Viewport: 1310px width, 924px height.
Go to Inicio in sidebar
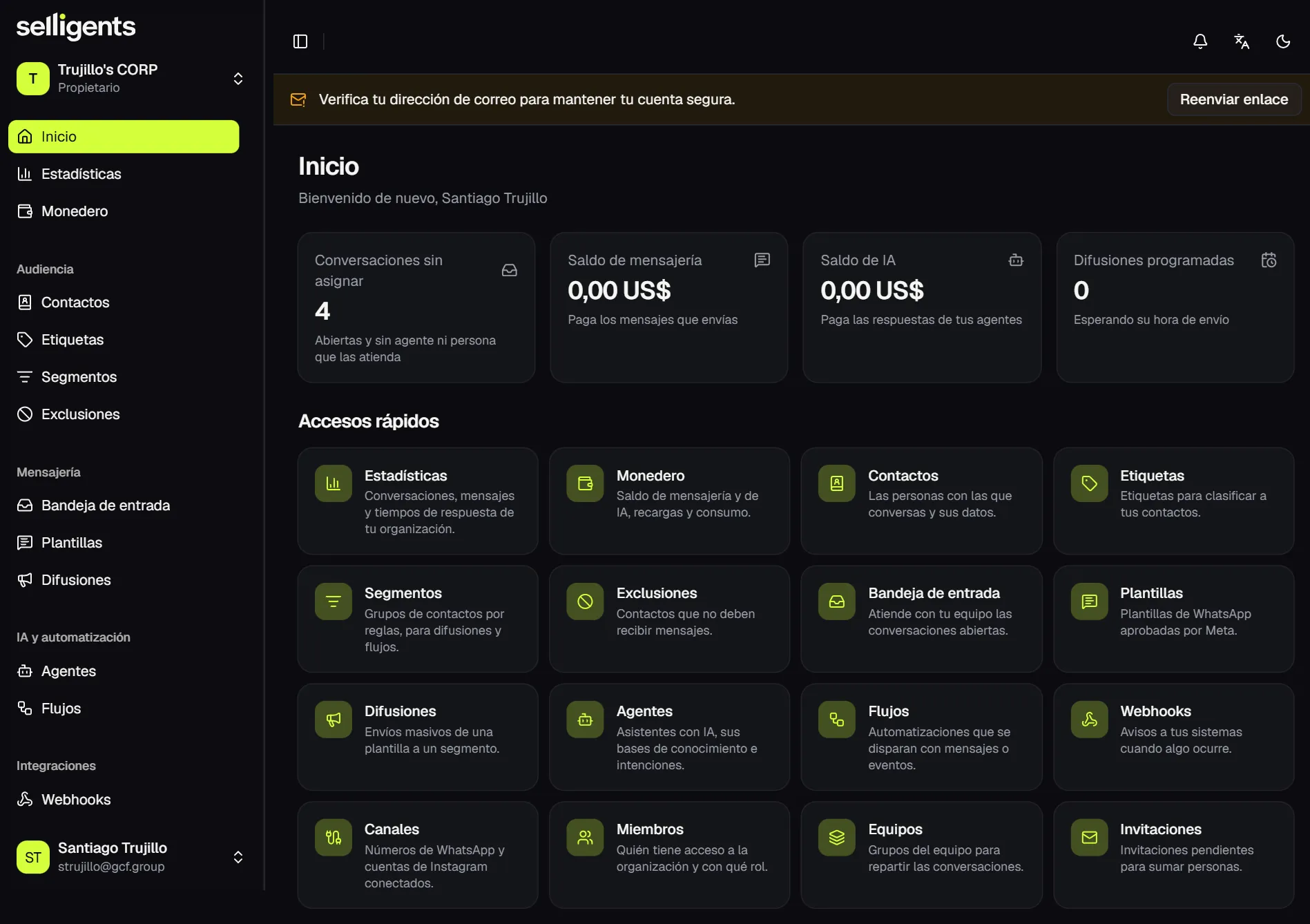[x=124, y=137]
